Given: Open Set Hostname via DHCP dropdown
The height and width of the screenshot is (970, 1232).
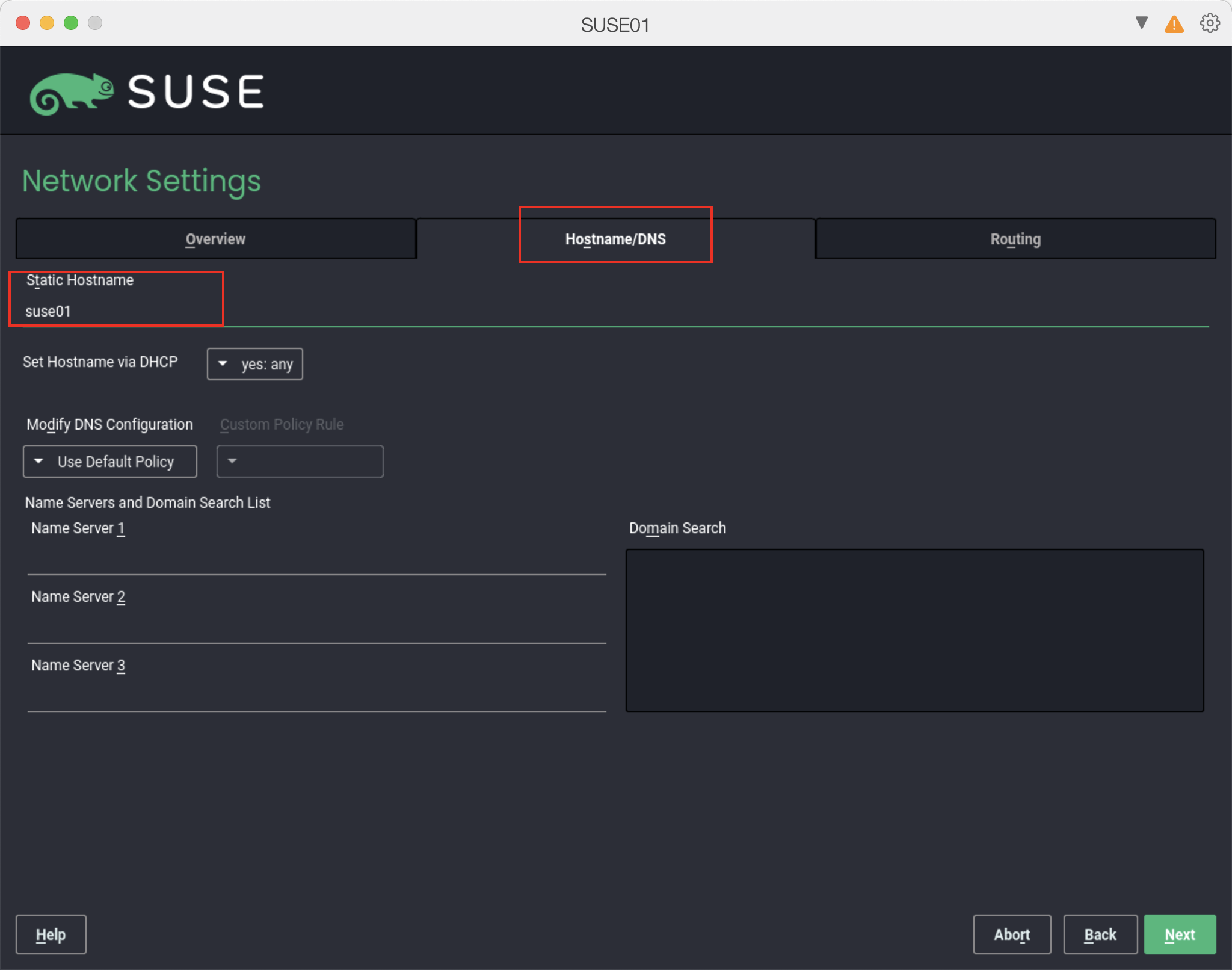Looking at the screenshot, I should click(254, 364).
